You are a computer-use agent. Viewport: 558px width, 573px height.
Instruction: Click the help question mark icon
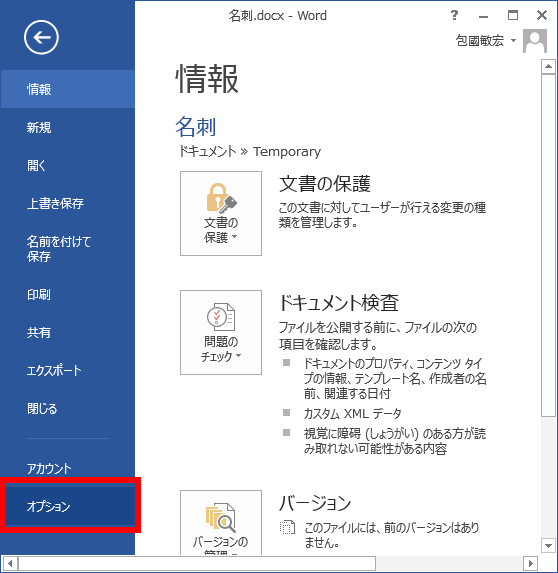click(454, 15)
